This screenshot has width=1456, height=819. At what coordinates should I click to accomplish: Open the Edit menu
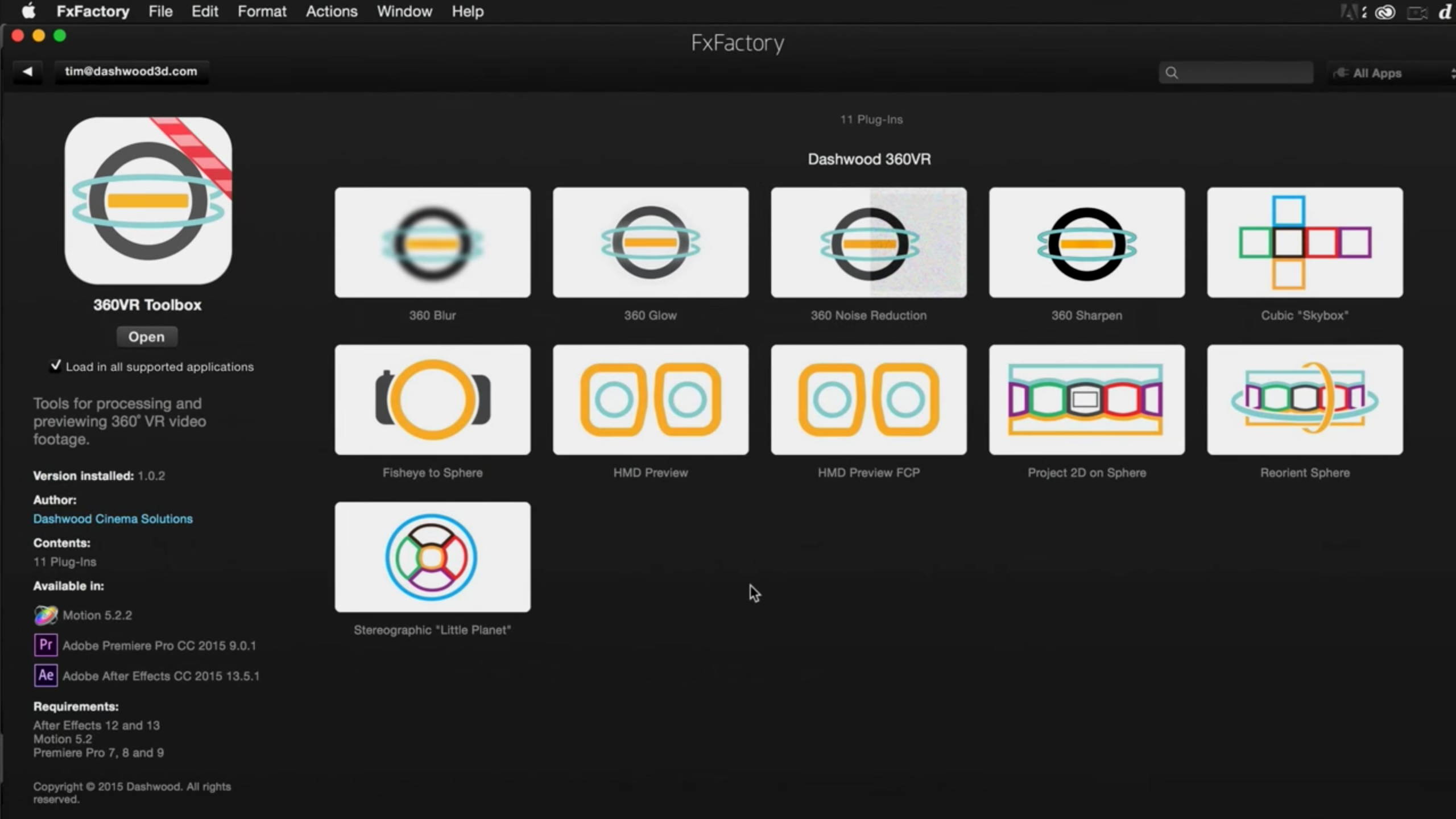click(x=205, y=11)
